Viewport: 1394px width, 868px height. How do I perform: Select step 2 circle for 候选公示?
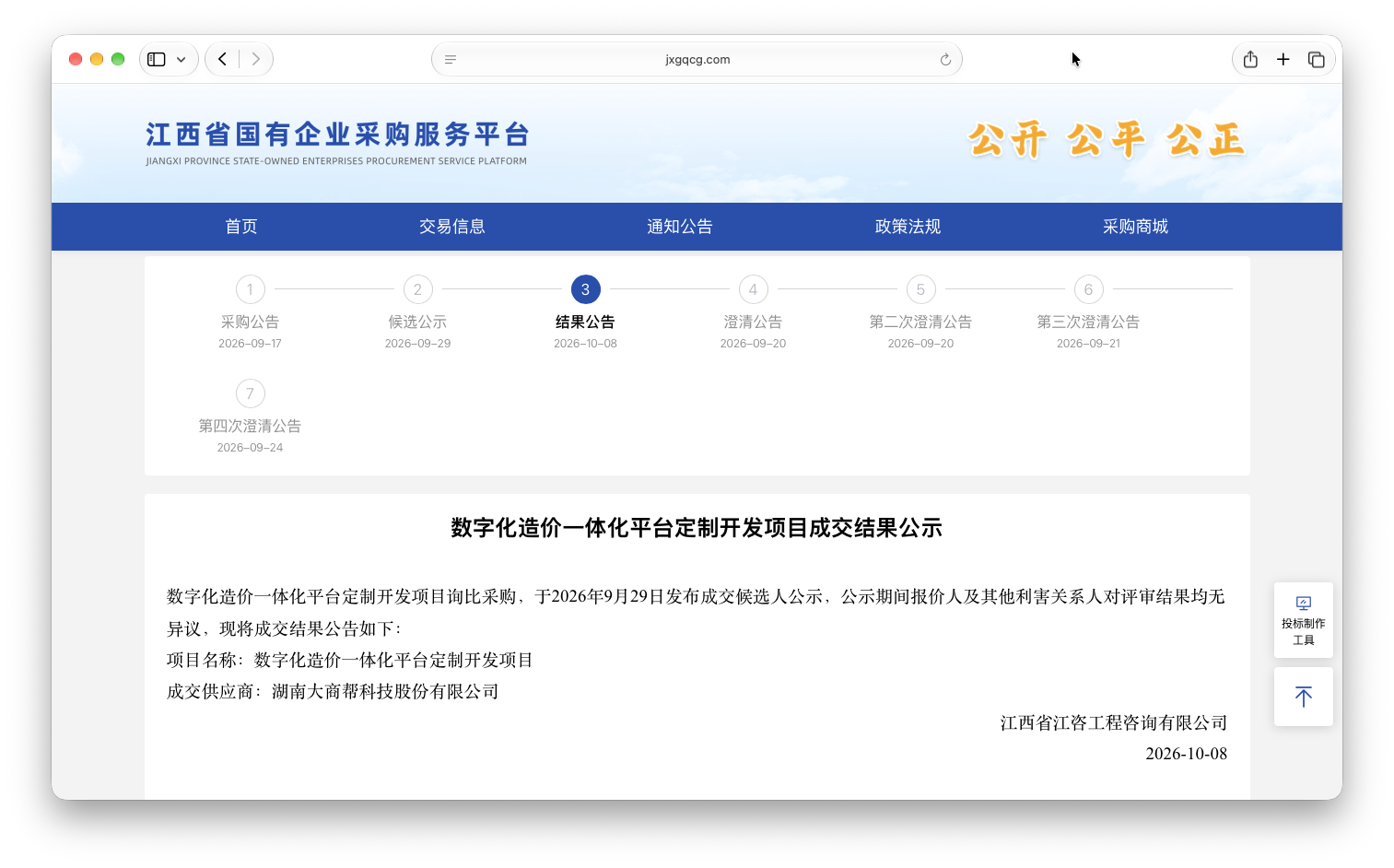click(417, 289)
